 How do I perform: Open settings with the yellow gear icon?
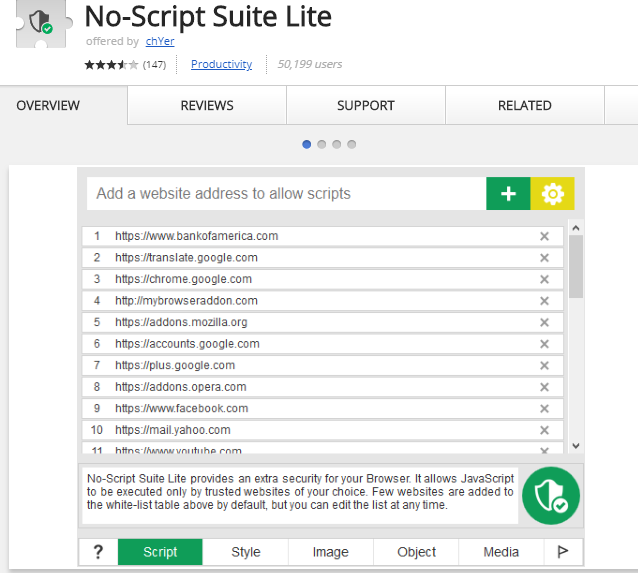click(x=552, y=194)
